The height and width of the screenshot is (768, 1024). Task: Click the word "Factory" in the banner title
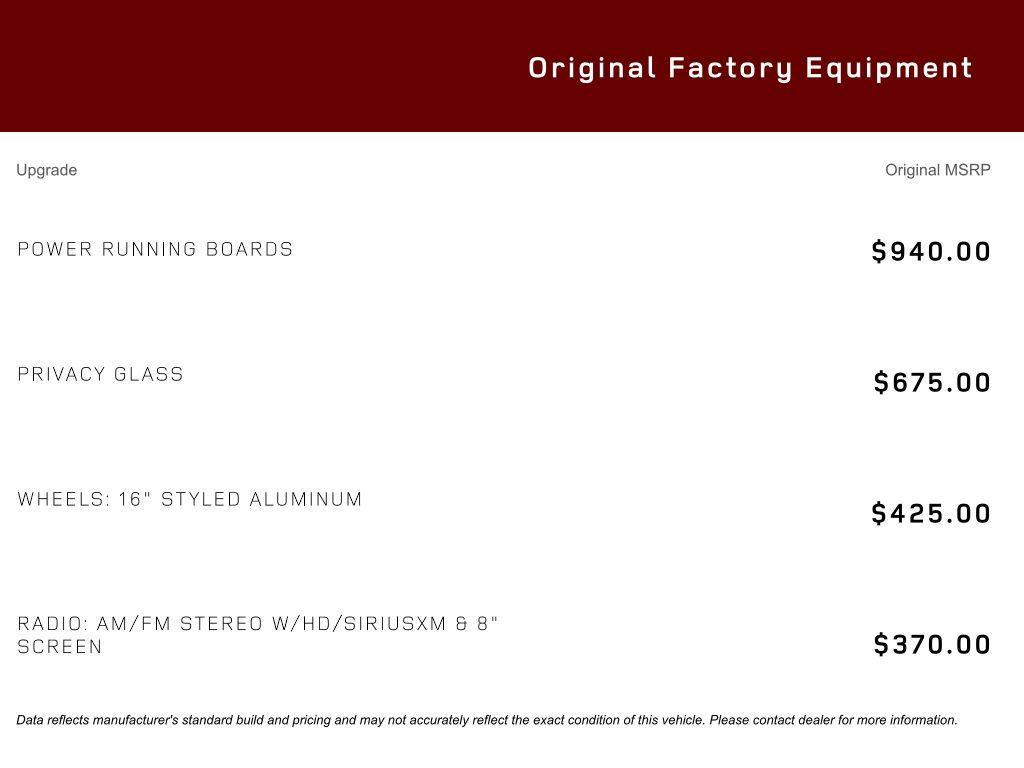[730, 68]
